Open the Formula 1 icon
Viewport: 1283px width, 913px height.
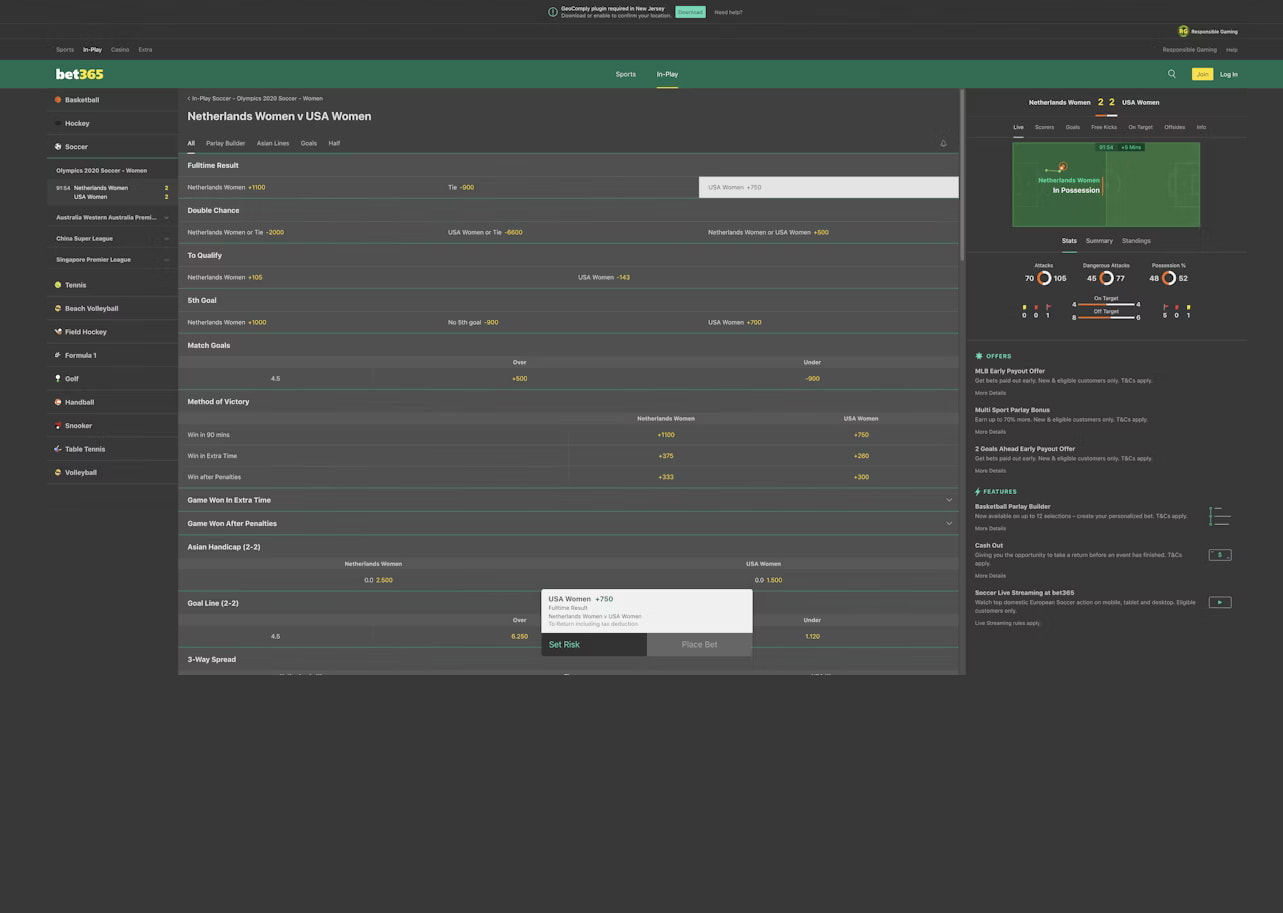pos(58,355)
